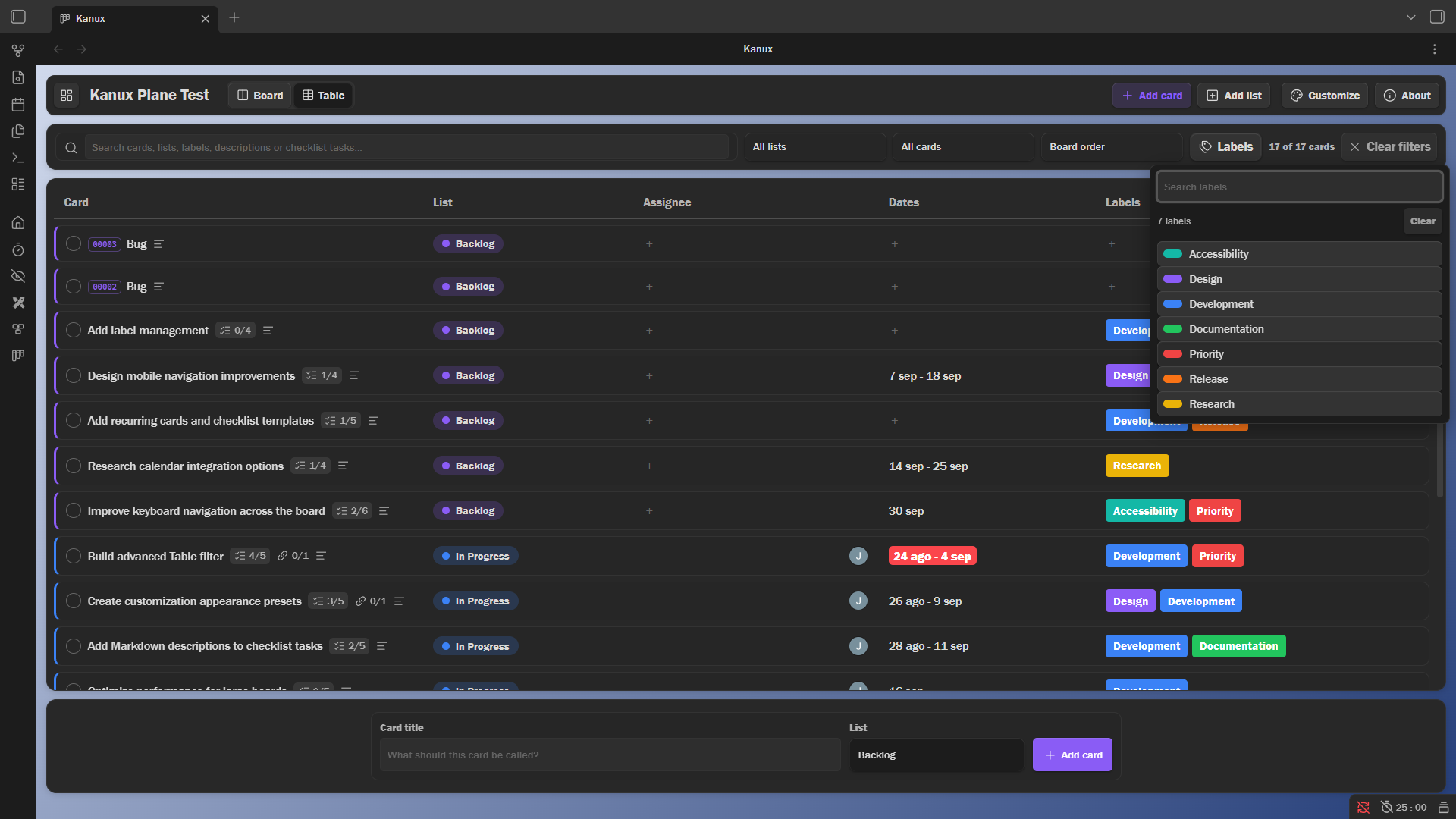Viewport: 1456px width, 819px height.
Task: Open the terminal command icon in sidebar
Action: pos(18,158)
